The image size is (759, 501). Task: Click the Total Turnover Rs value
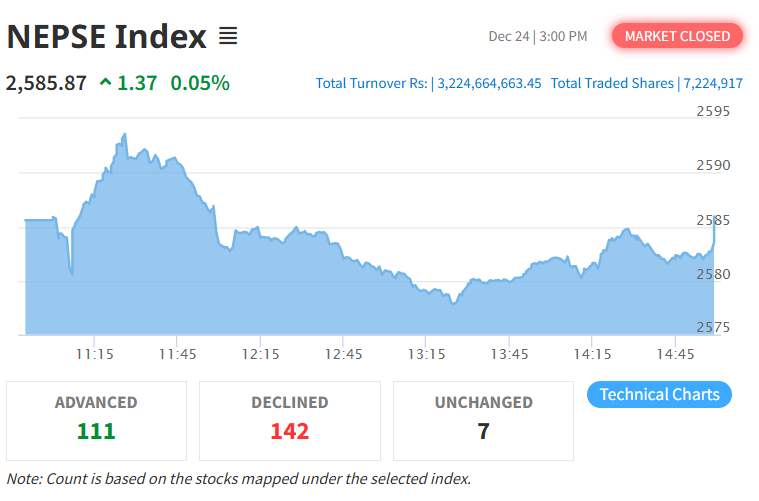[x=489, y=83]
